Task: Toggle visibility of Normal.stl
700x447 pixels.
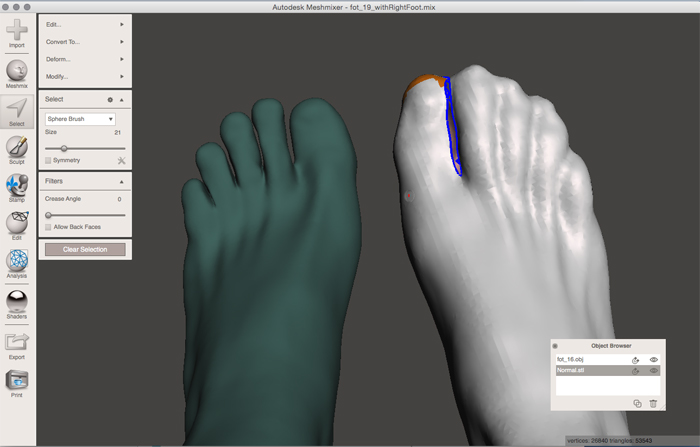Action: tap(654, 371)
